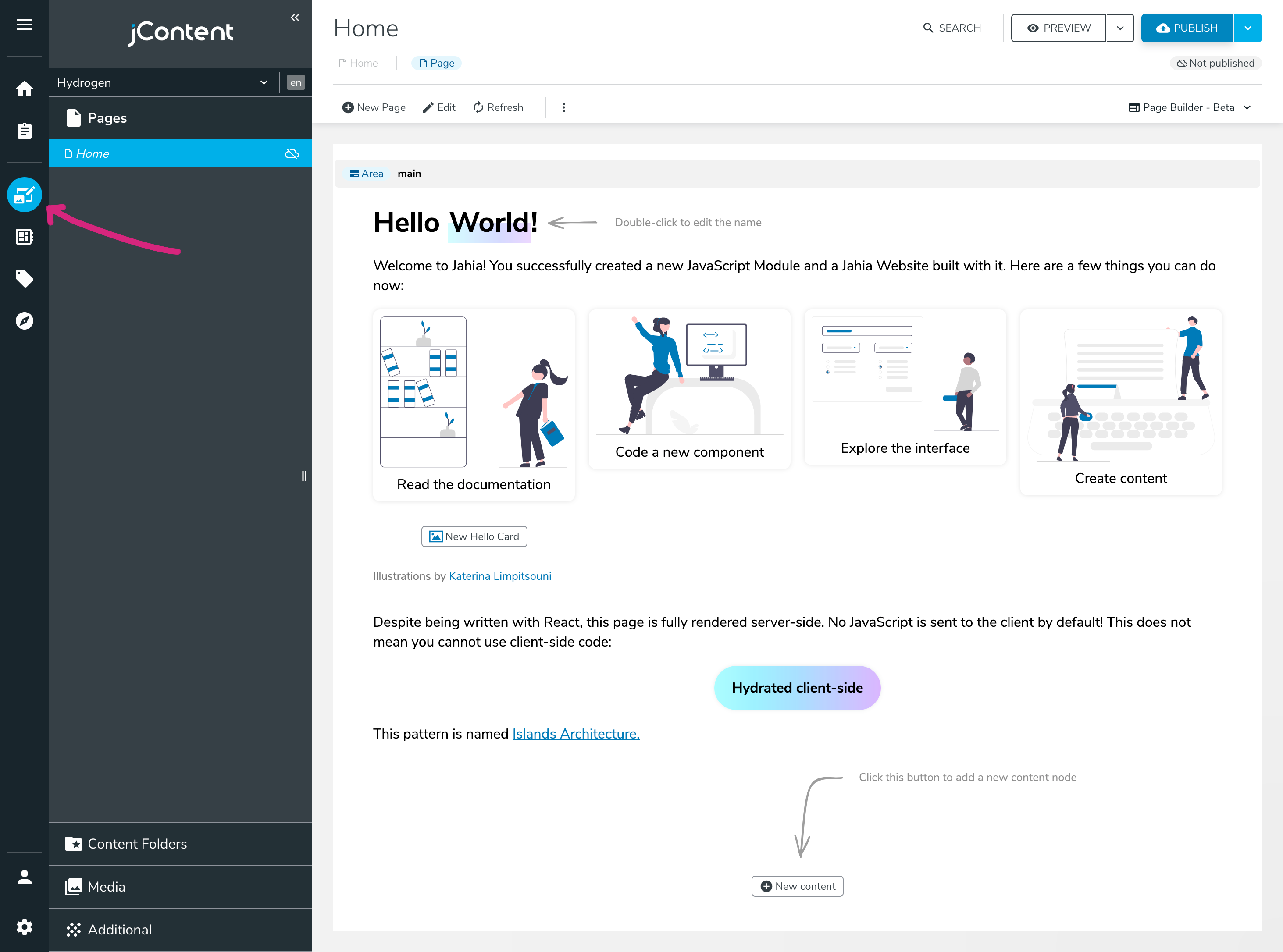This screenshot has width=1283, height=952.
Task: Click the compass explore icon
Action: (x=24, y=320)
